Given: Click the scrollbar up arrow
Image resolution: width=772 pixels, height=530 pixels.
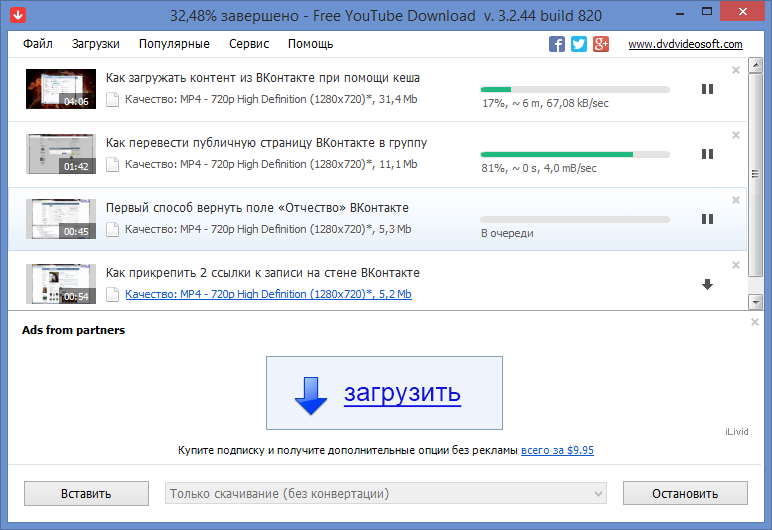Looking at the screenshot, I should [x=755, y=65].
